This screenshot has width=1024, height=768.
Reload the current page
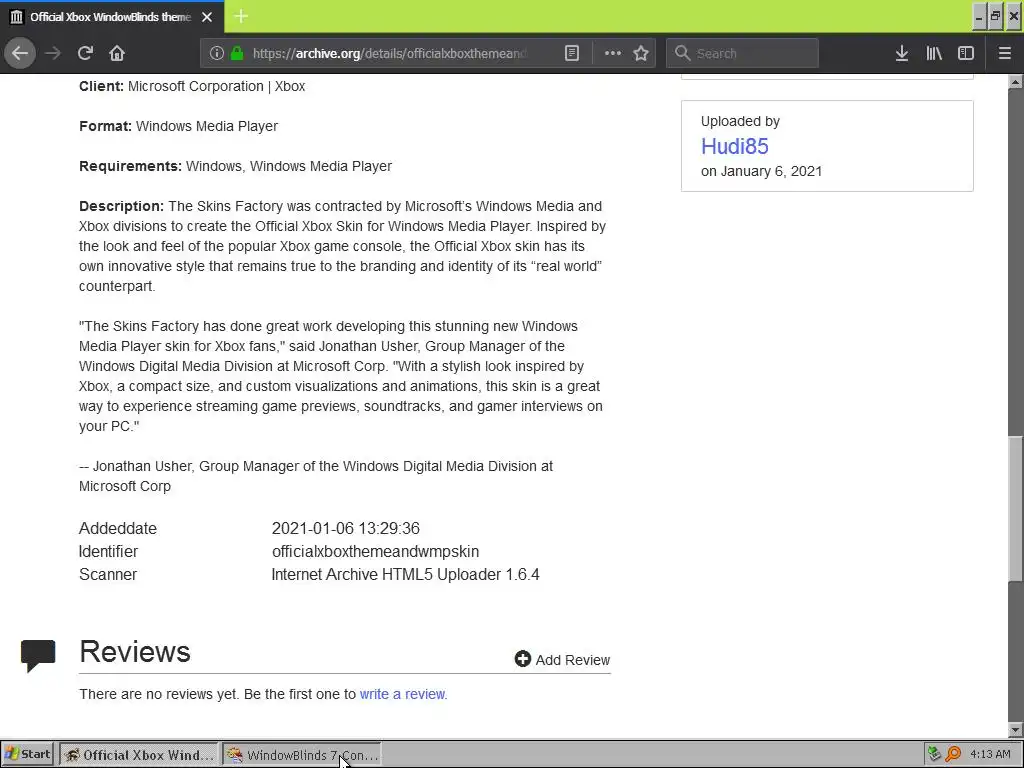pyautogui.click(x=85, y=53)
